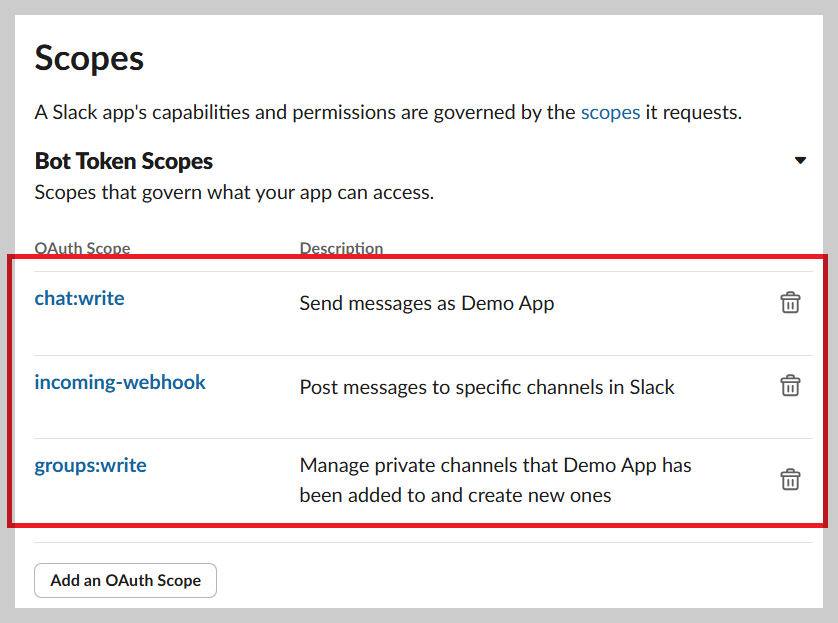Click the incoming-webhook scope name

tap(120, 382)
